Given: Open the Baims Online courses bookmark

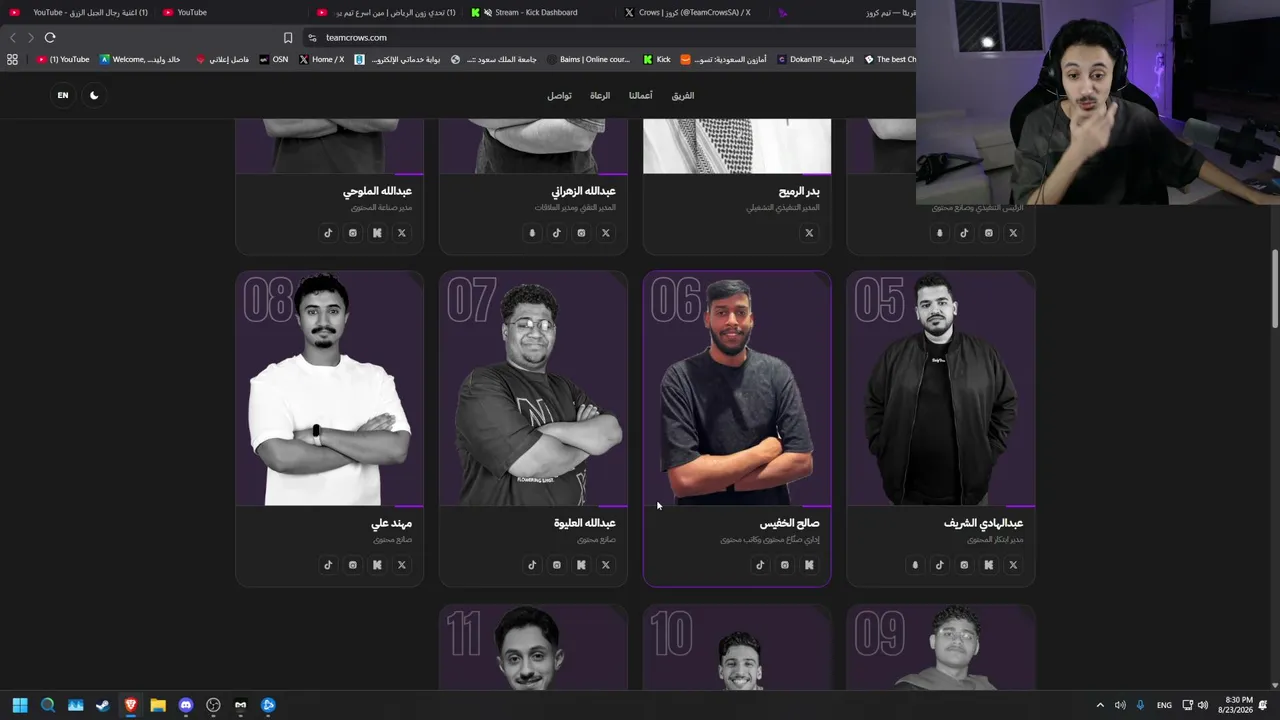Looking at the screenshot, I should click(x=588, y=60).
